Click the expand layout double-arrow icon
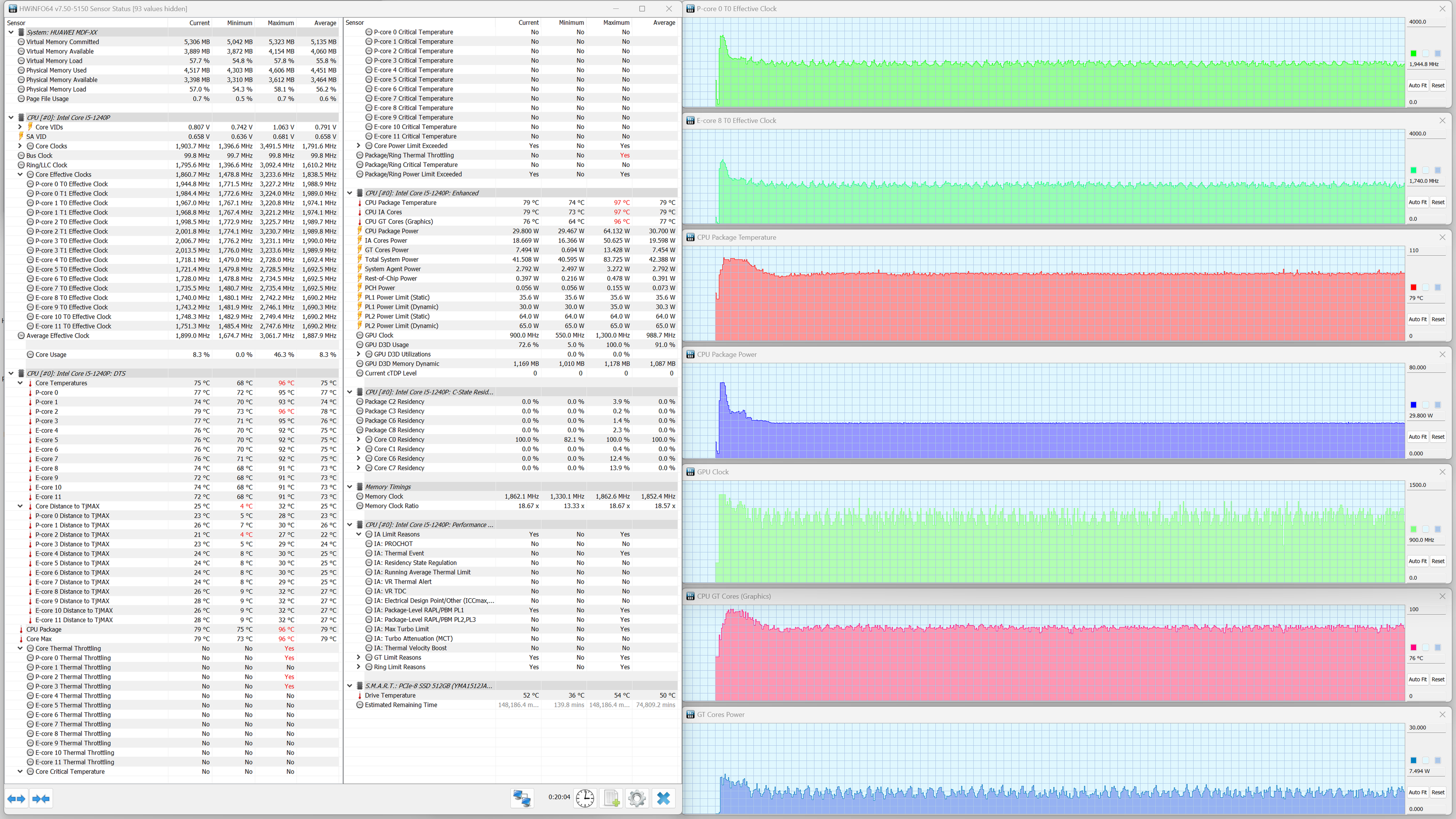The height and width of the screenshot is (819, 1456). pos(17,799)
